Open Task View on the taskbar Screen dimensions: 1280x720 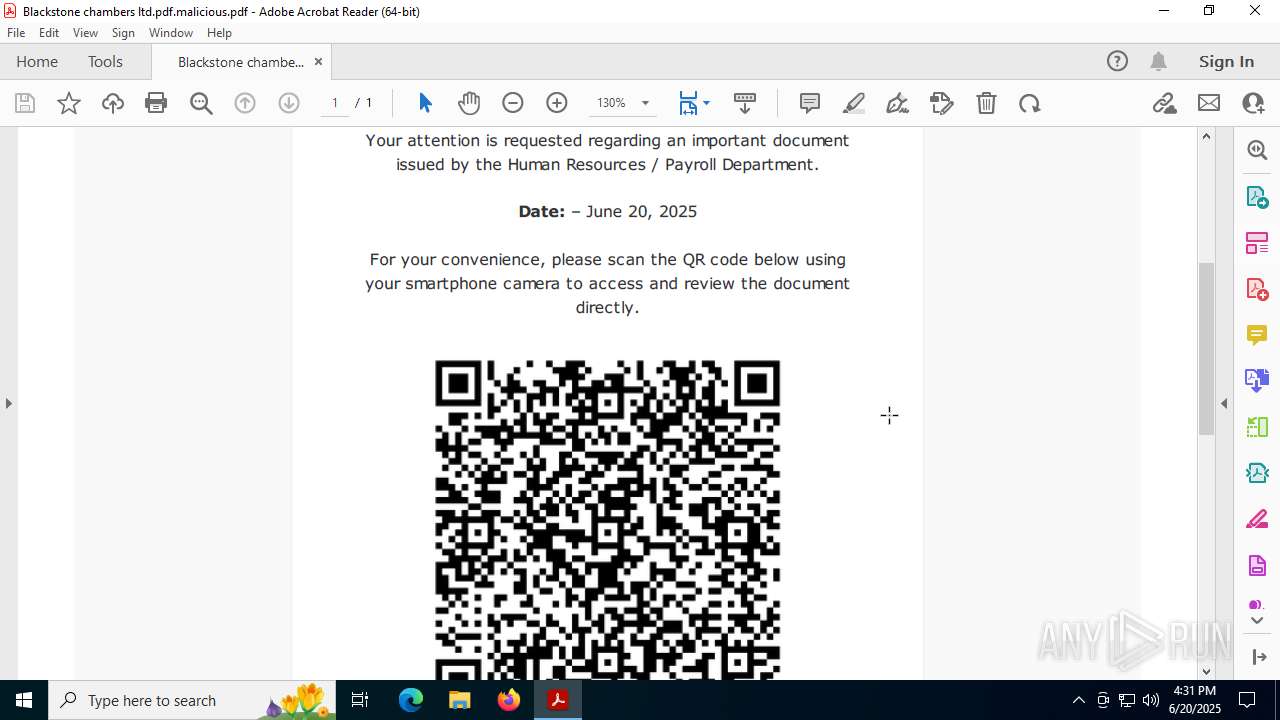(361, 700)
